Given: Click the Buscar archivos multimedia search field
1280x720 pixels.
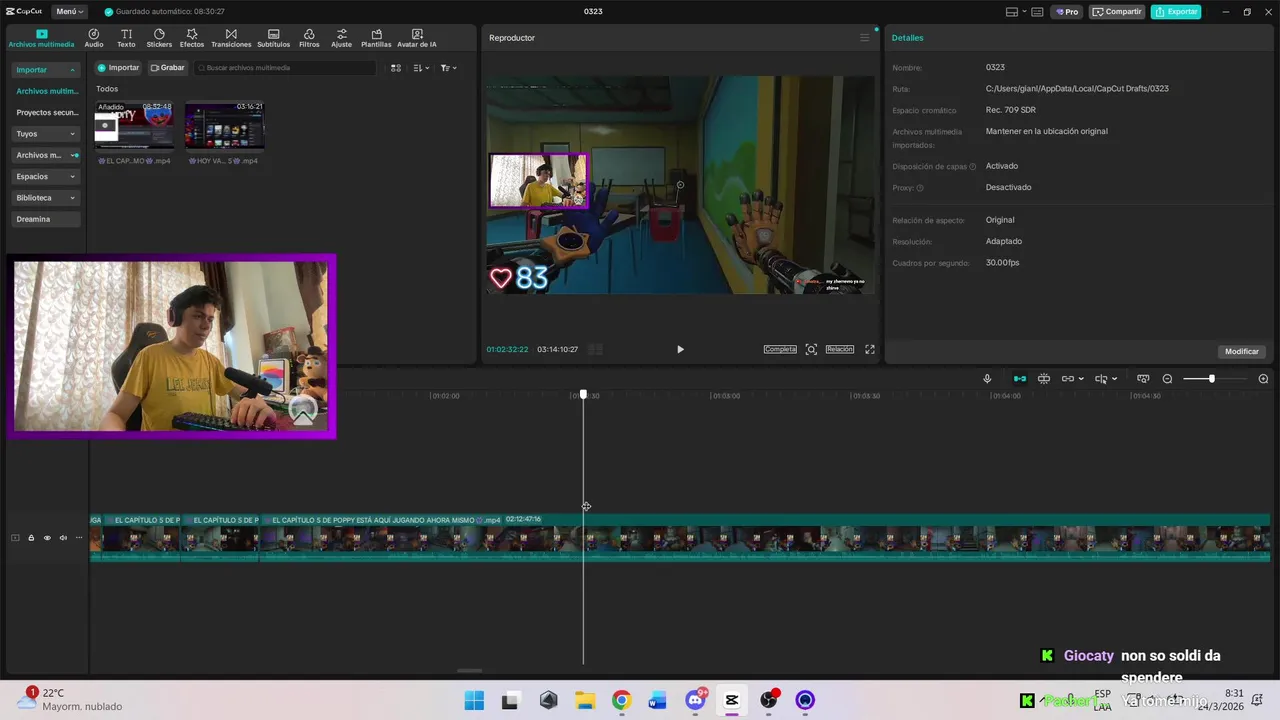Looking at the screenshot, I should pyautogui.click(x=286, y=68).
